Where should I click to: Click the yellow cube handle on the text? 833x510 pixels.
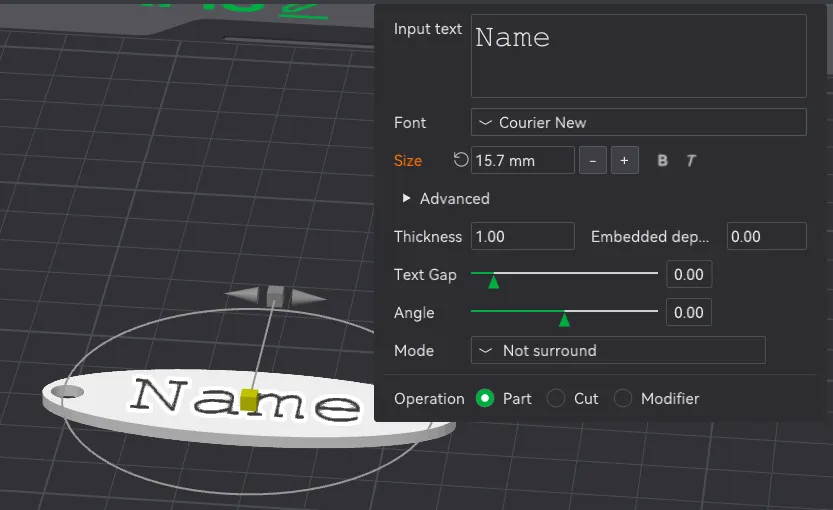pyautogui.click(x=249, y=400)
